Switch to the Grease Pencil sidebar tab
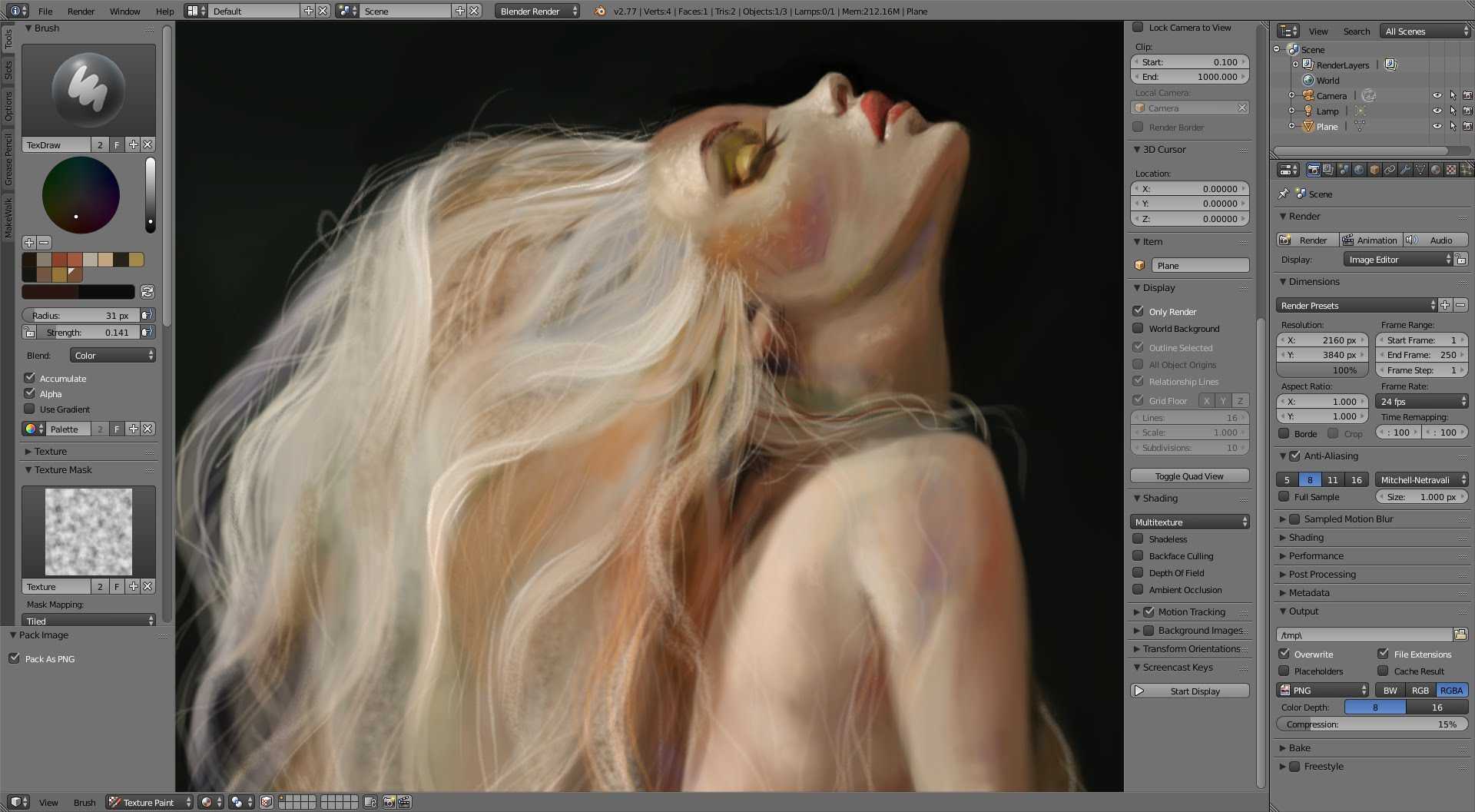 [8, 159]
